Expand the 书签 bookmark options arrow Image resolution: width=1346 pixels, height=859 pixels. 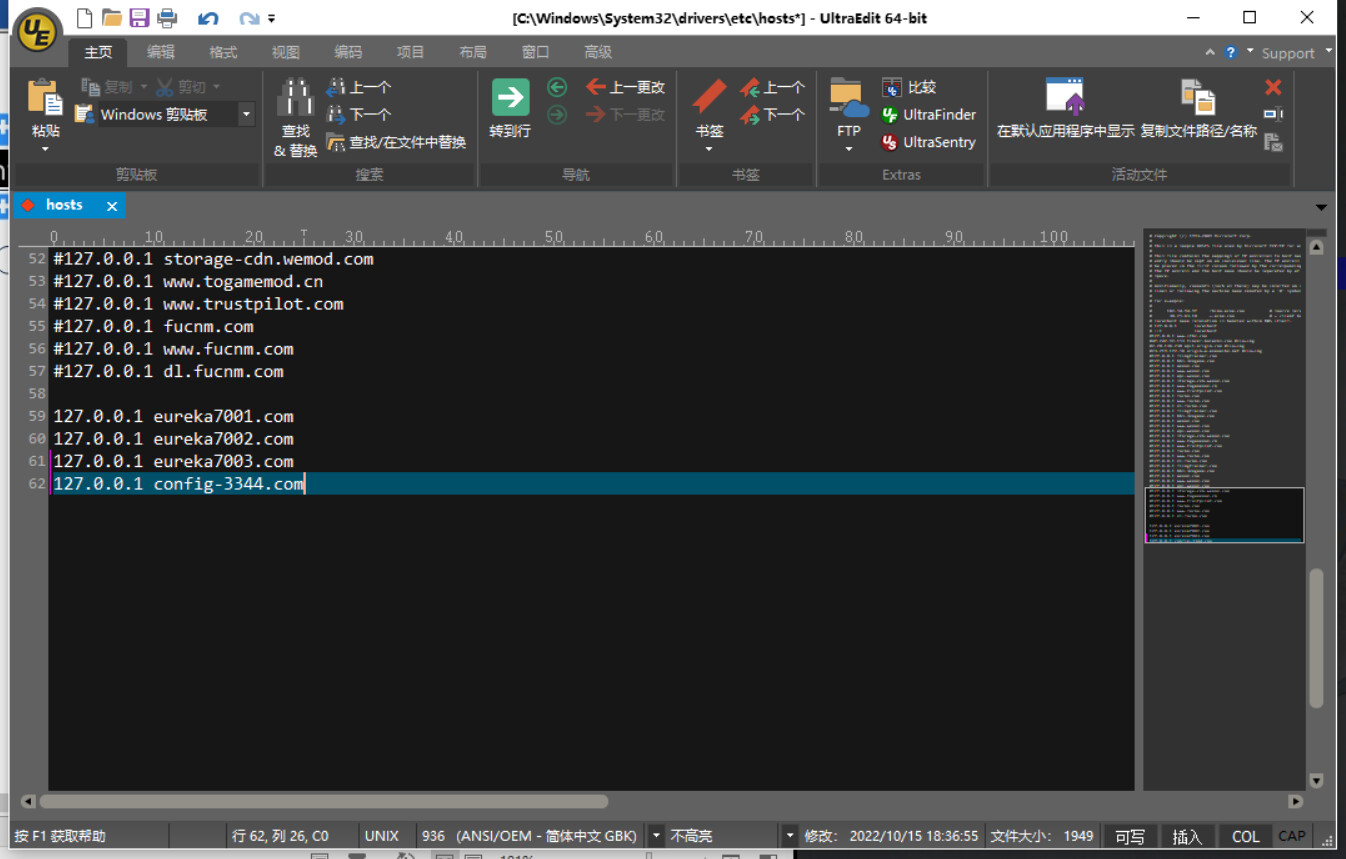point(709,150)
